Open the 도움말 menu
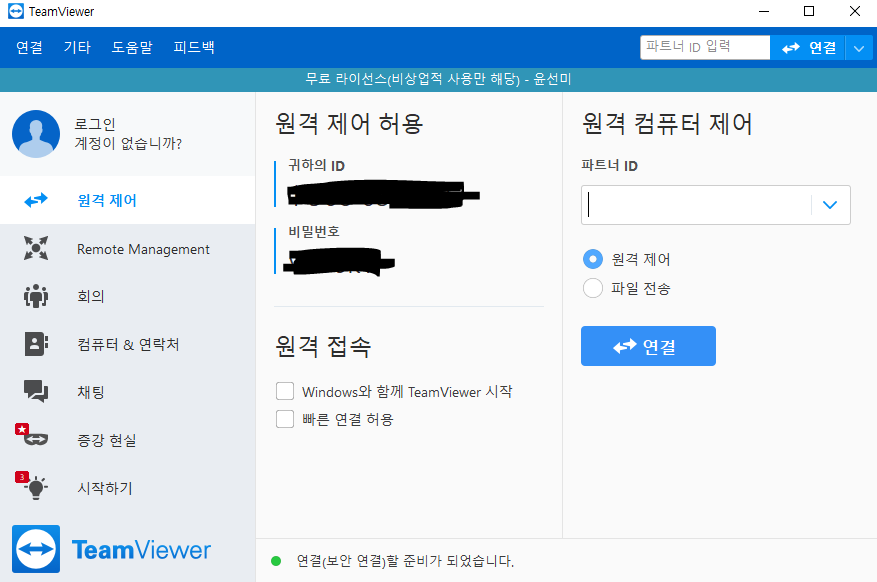Screen dimensions: 877x582 pyautogui.click(x=132, y=48)
